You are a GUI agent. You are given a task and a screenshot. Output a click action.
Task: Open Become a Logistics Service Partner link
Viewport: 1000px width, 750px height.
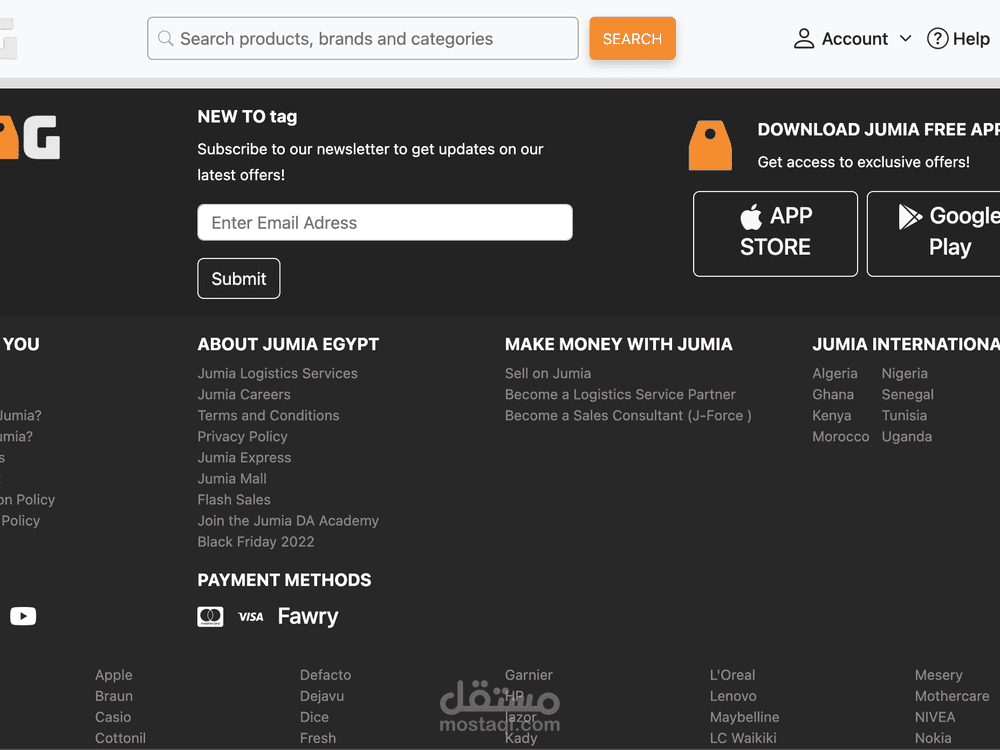pos(620,394)
